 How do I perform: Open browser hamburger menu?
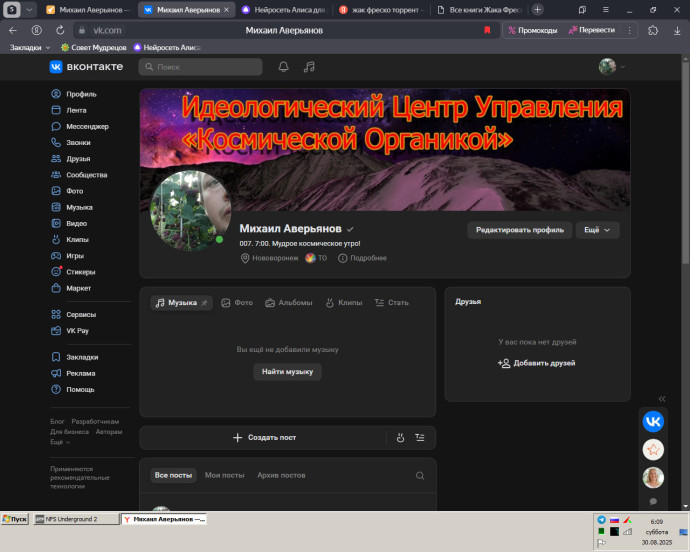click(x=606, y=10)
